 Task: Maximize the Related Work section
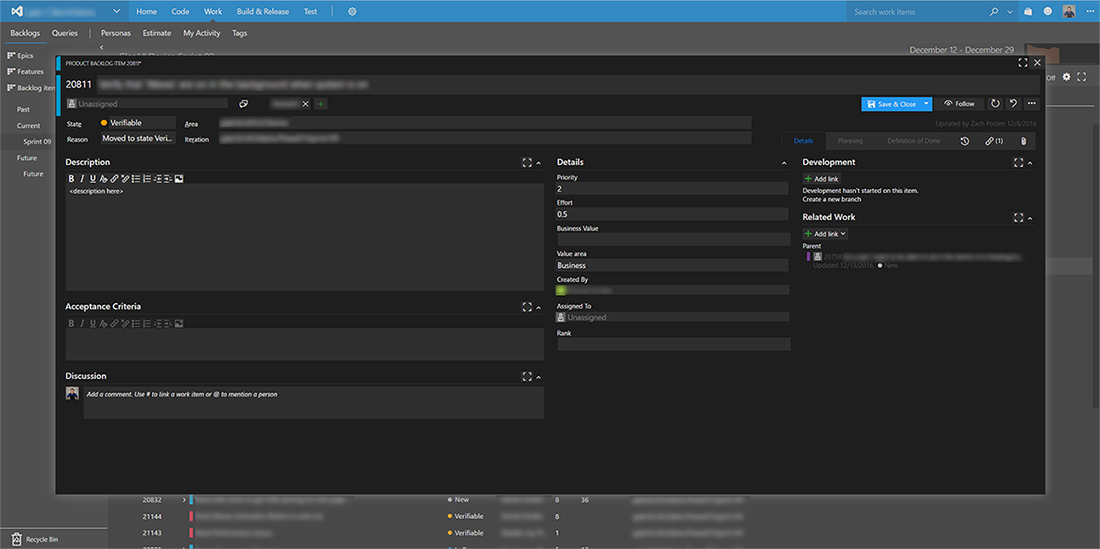click(x=1019, y=218)
